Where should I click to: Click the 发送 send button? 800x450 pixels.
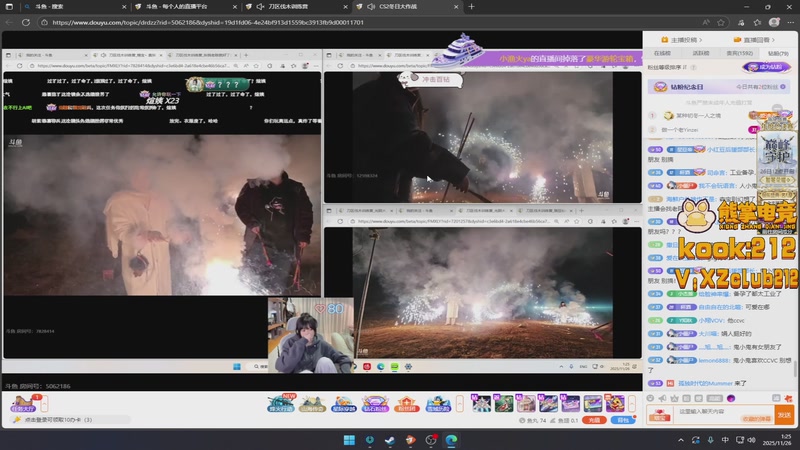[785, 415]
